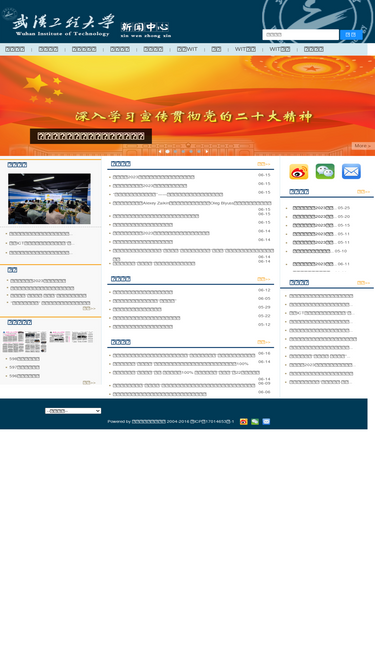Click the More link on banner

coord(363,146)
